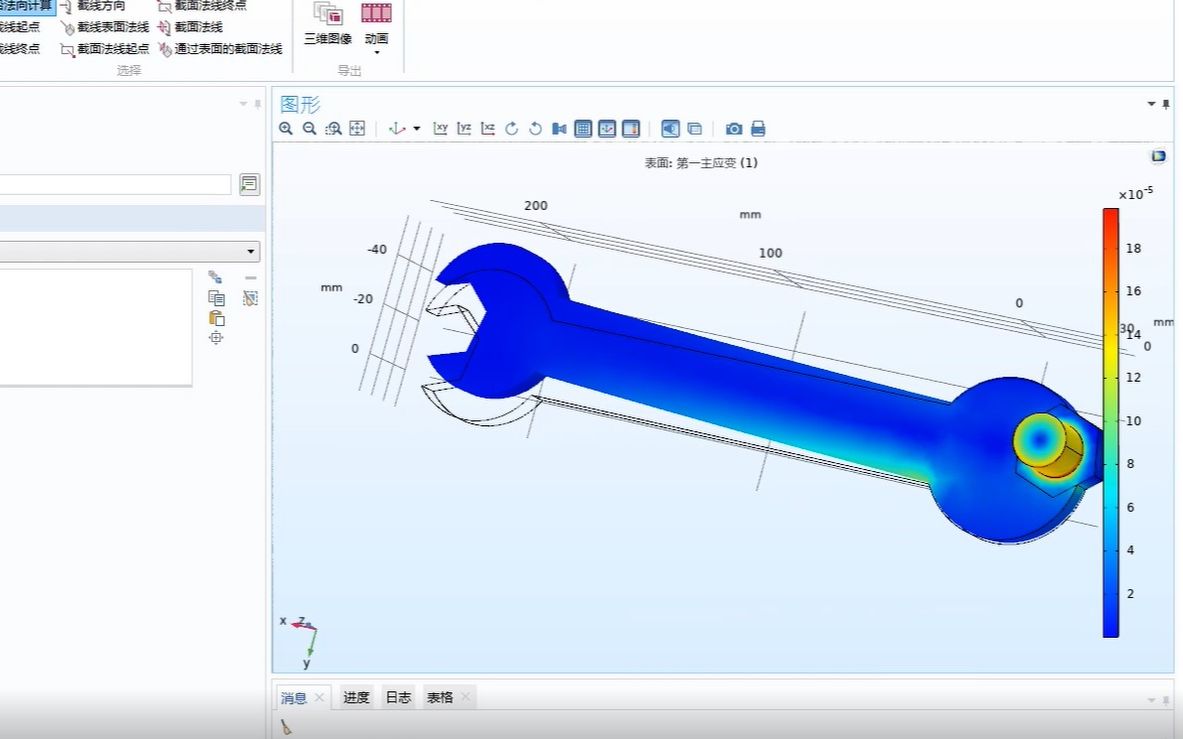
Task: Toggle grid display in graphics window
Action: point(582,129)
